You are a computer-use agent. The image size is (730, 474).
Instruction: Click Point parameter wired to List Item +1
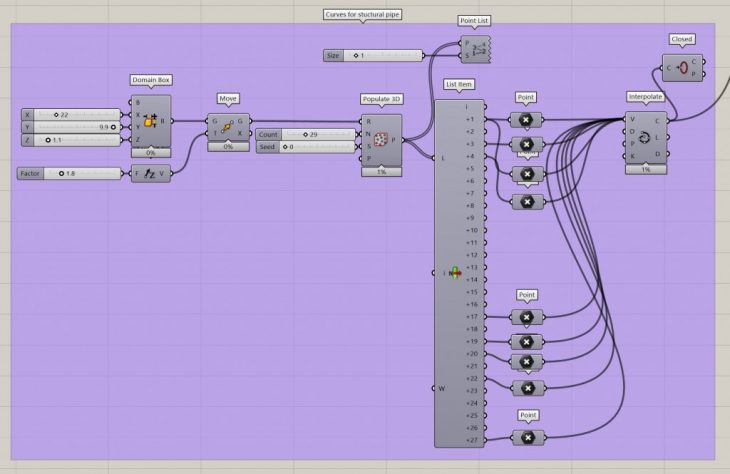pyautogui.click(x=526, y=120)
